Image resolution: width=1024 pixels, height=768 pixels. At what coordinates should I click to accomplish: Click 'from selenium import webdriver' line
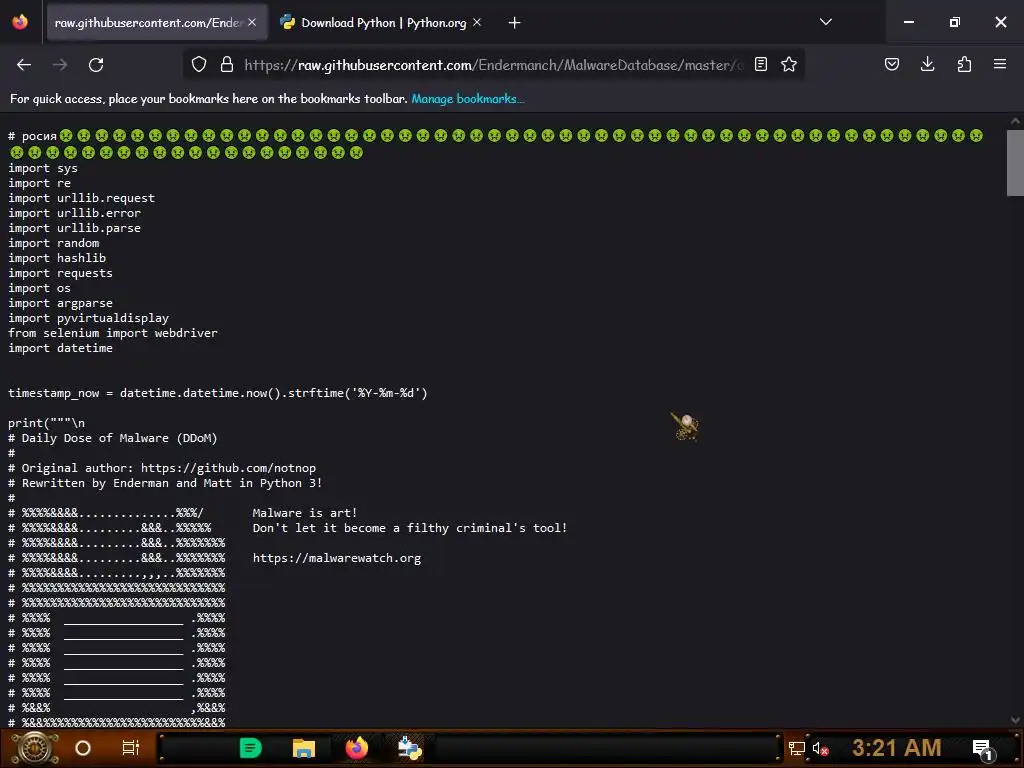[112, 333]
